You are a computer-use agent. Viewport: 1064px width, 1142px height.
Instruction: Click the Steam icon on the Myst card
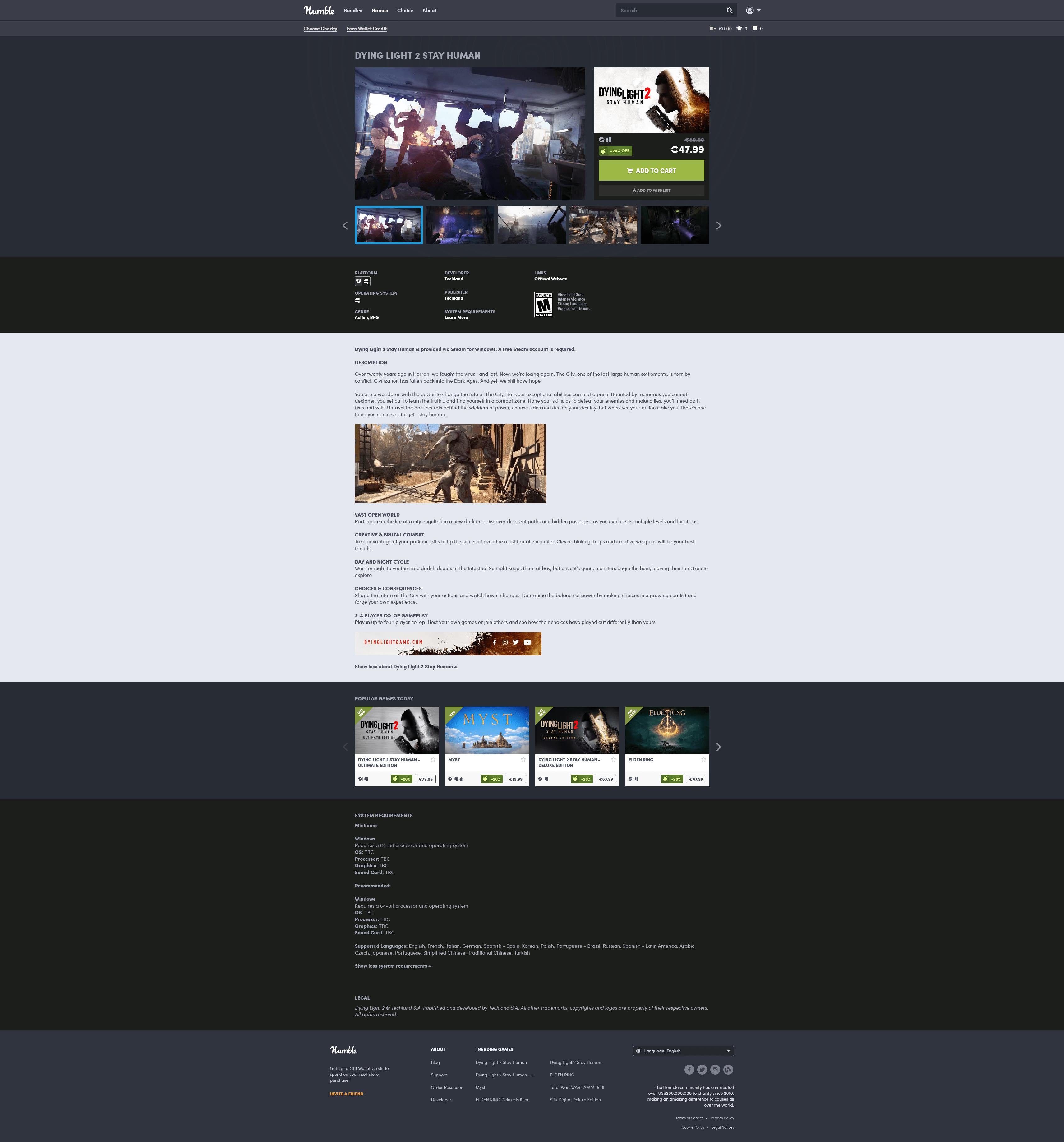(x=450, y=779)
